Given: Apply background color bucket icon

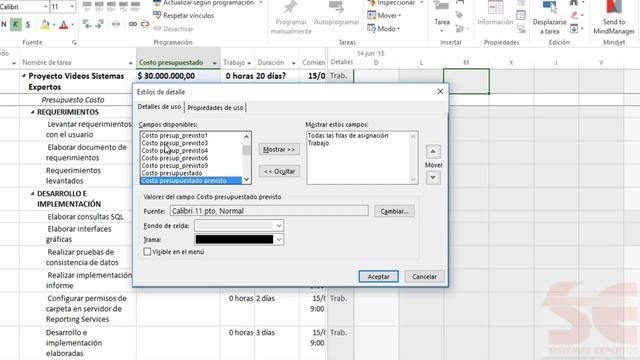Looking at the screenshot, I should click(x=45, y=25).
